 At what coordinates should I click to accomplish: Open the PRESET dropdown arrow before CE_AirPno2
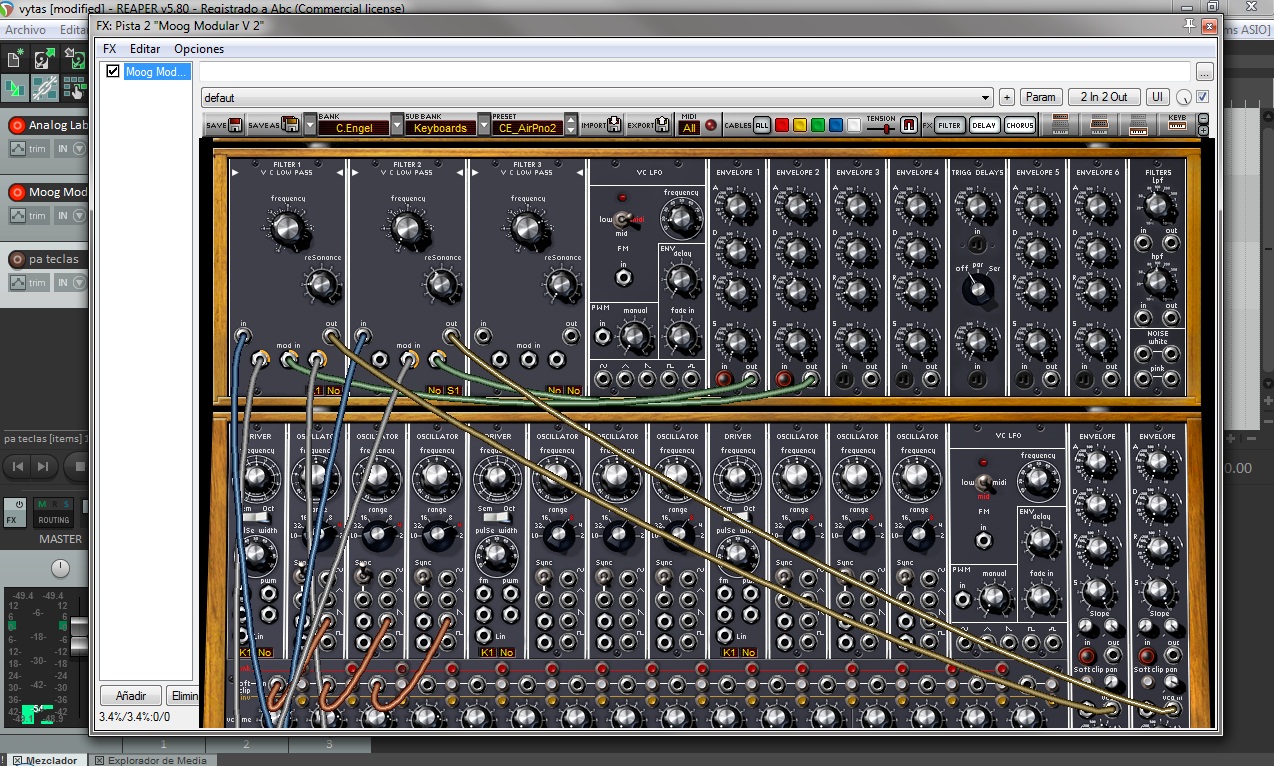pyautogui.click(x=484, y=125)
